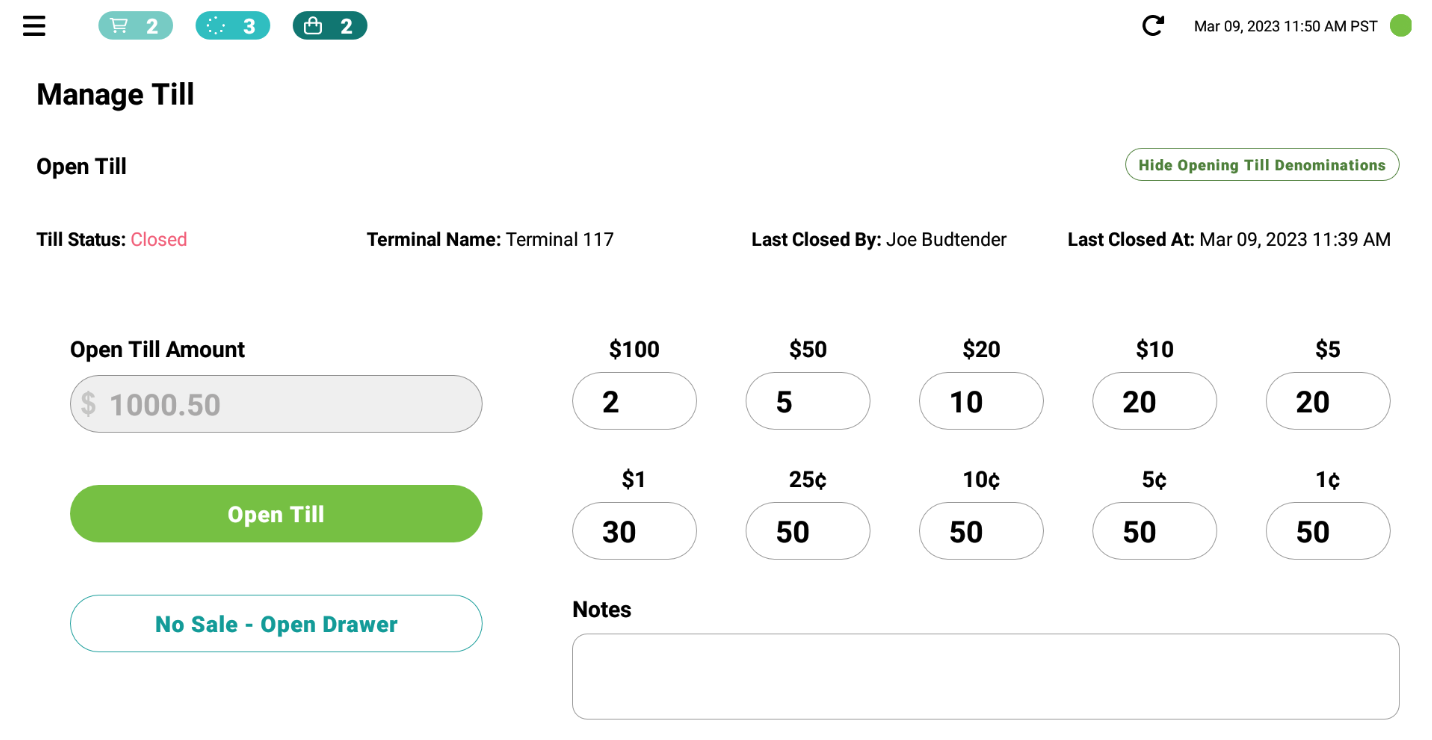Select the Open Till Amount field
Viewport: 1432px width, 740px height.
coord(276,404)
